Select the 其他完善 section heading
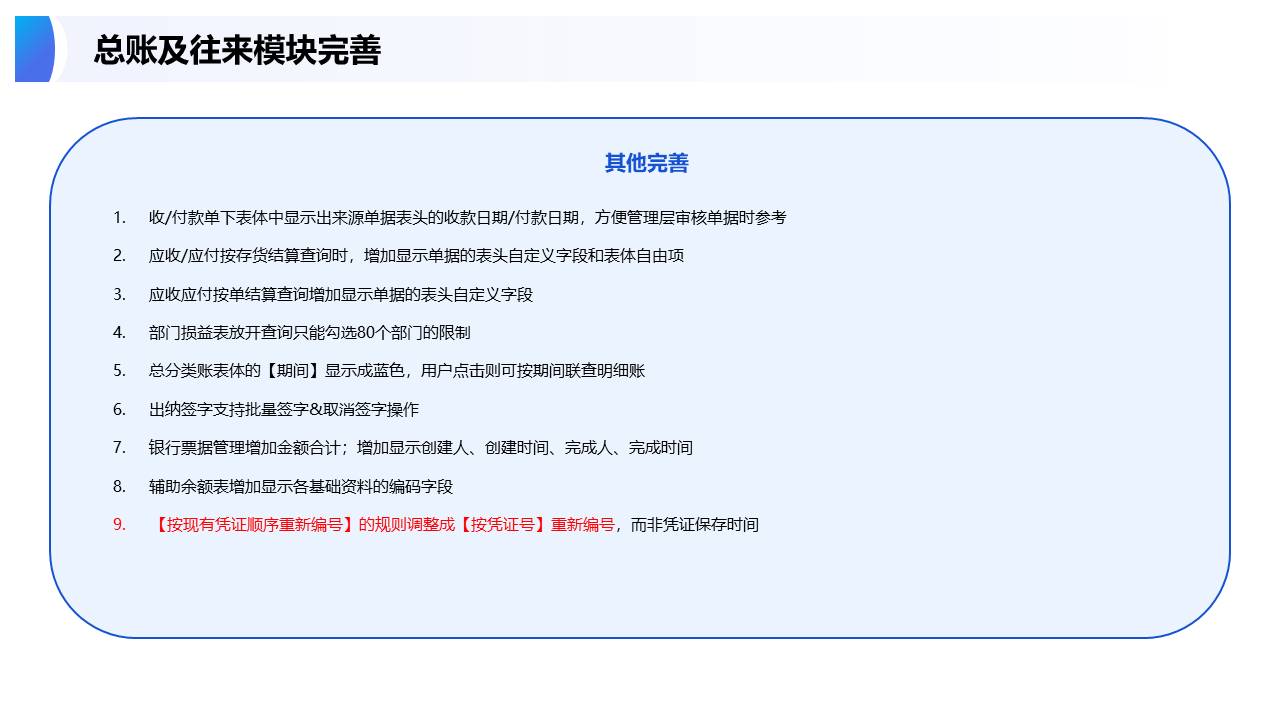Image resolution: width=1280 pixels, height=720 pixels. [646, 163]
